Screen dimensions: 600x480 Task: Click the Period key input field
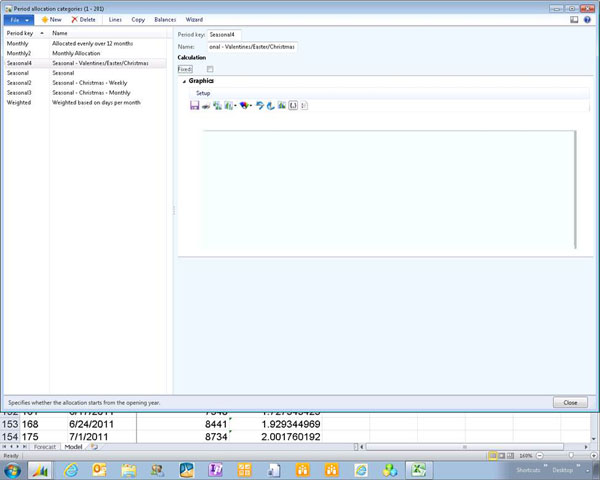click(x=224, y=35)
